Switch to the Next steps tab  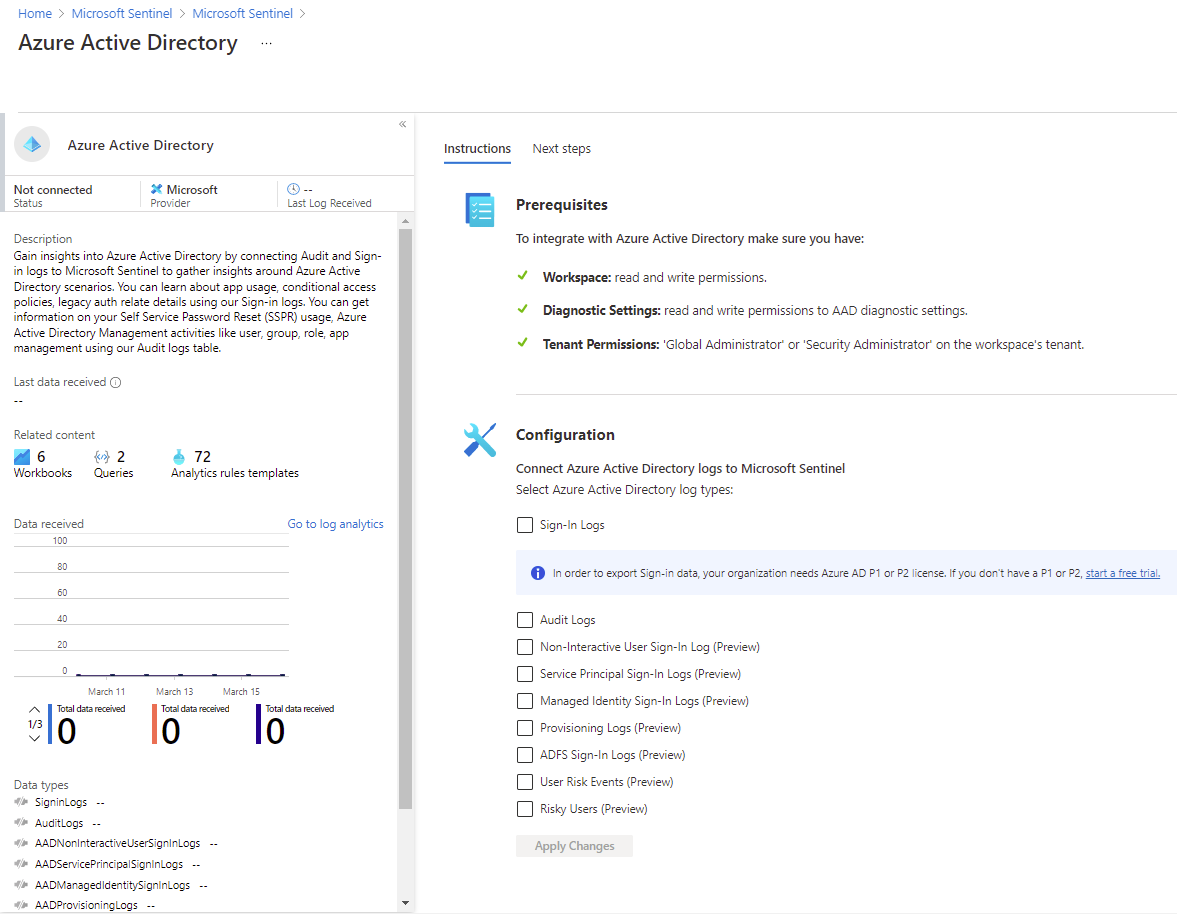(x=561, y=149)
